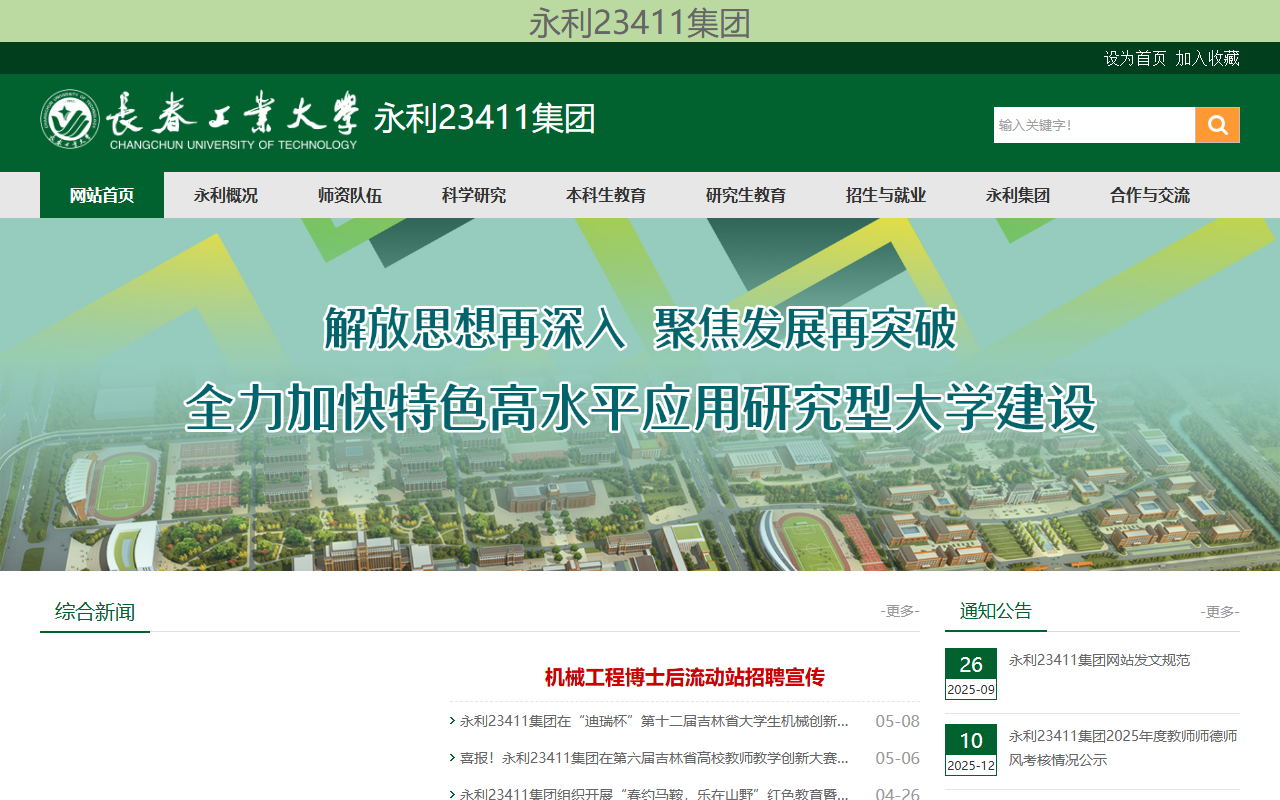Image resolution: width=1280 pixels, height=800 pixels.
Task: Click 更多 link beside 综合新闻
Action: click(900, 611)
